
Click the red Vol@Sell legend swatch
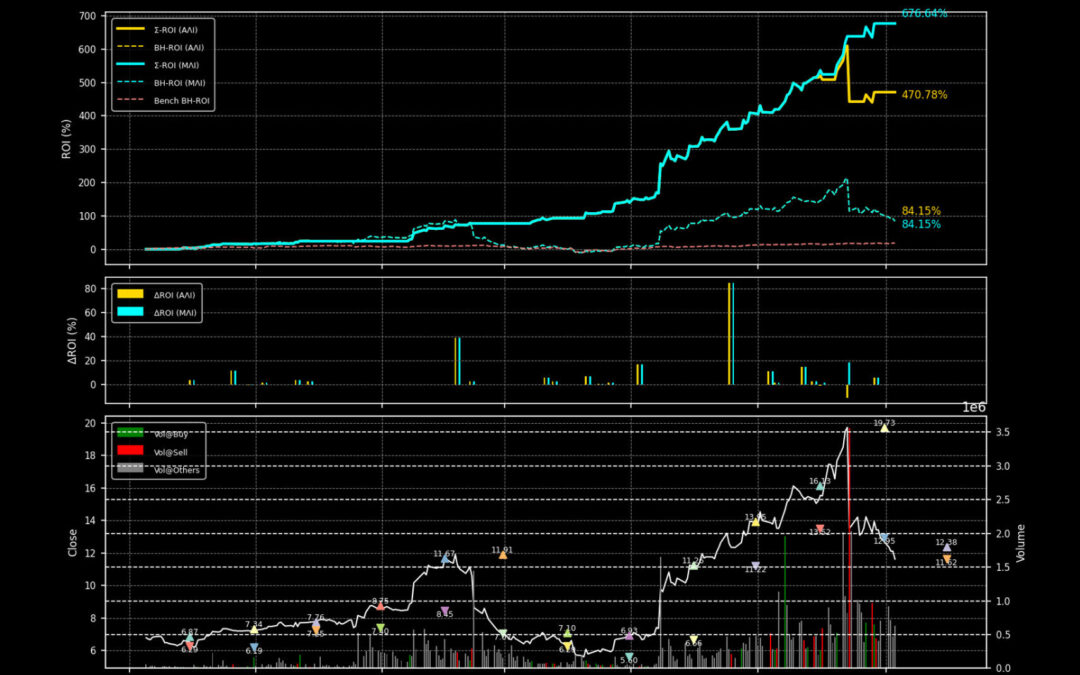pos(131,451)
